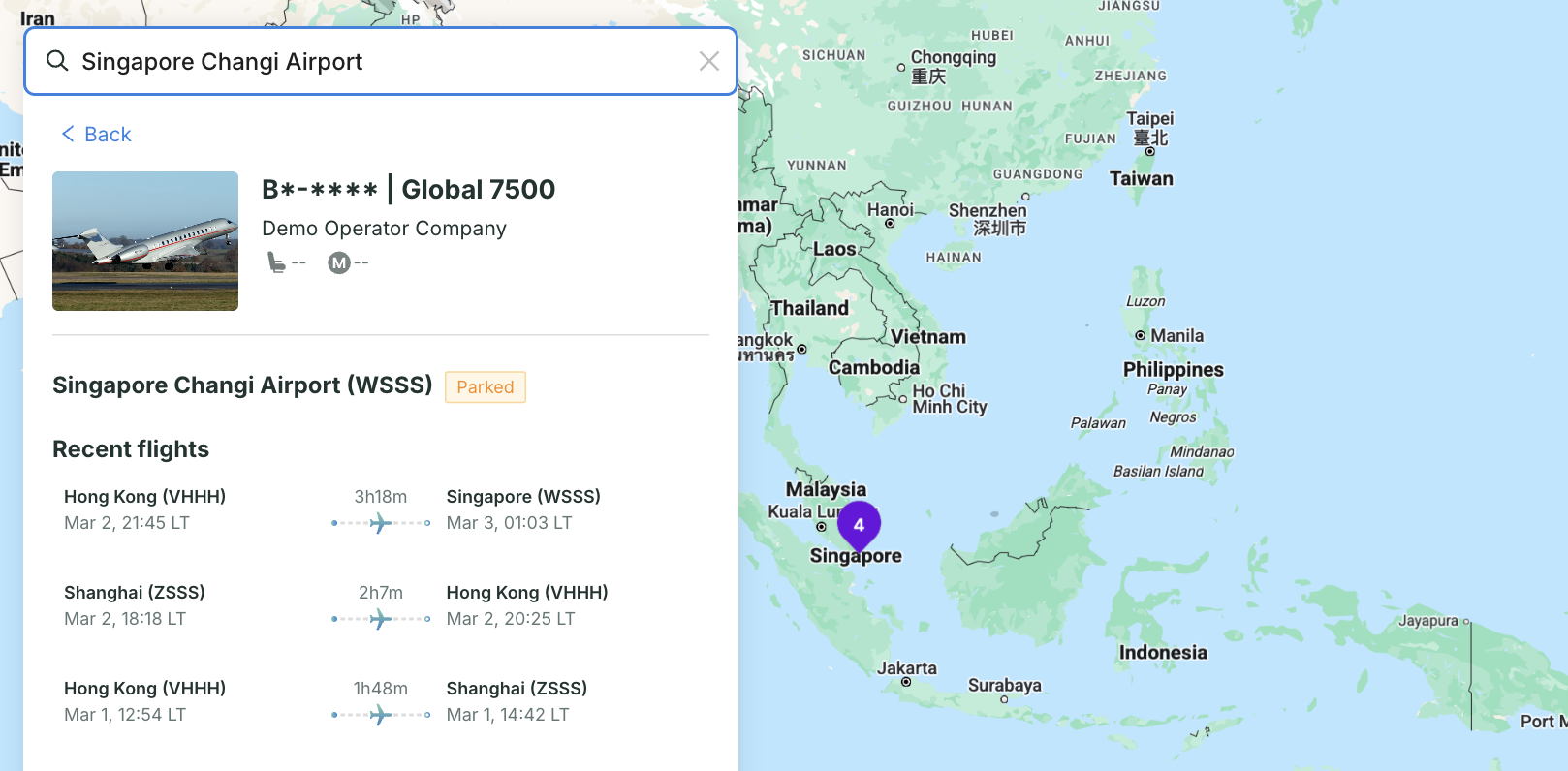1568x771 pixels.
Task: Click the purple map cluster marker 4
Action: [x=859, y=526]
